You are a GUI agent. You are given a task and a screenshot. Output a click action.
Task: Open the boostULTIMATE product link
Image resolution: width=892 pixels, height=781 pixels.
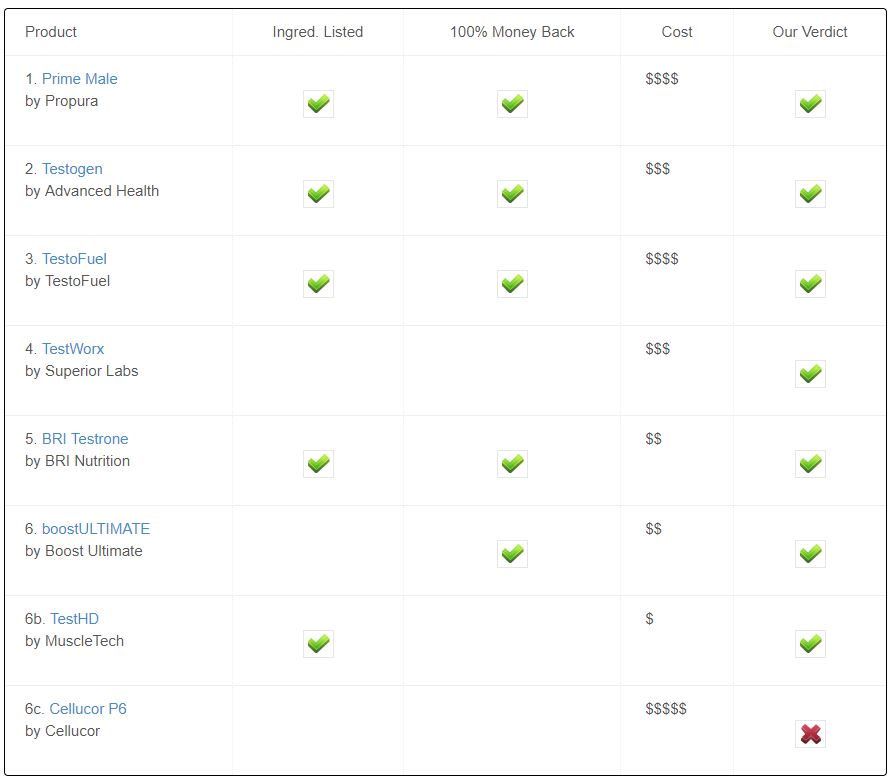pos(96,529)
